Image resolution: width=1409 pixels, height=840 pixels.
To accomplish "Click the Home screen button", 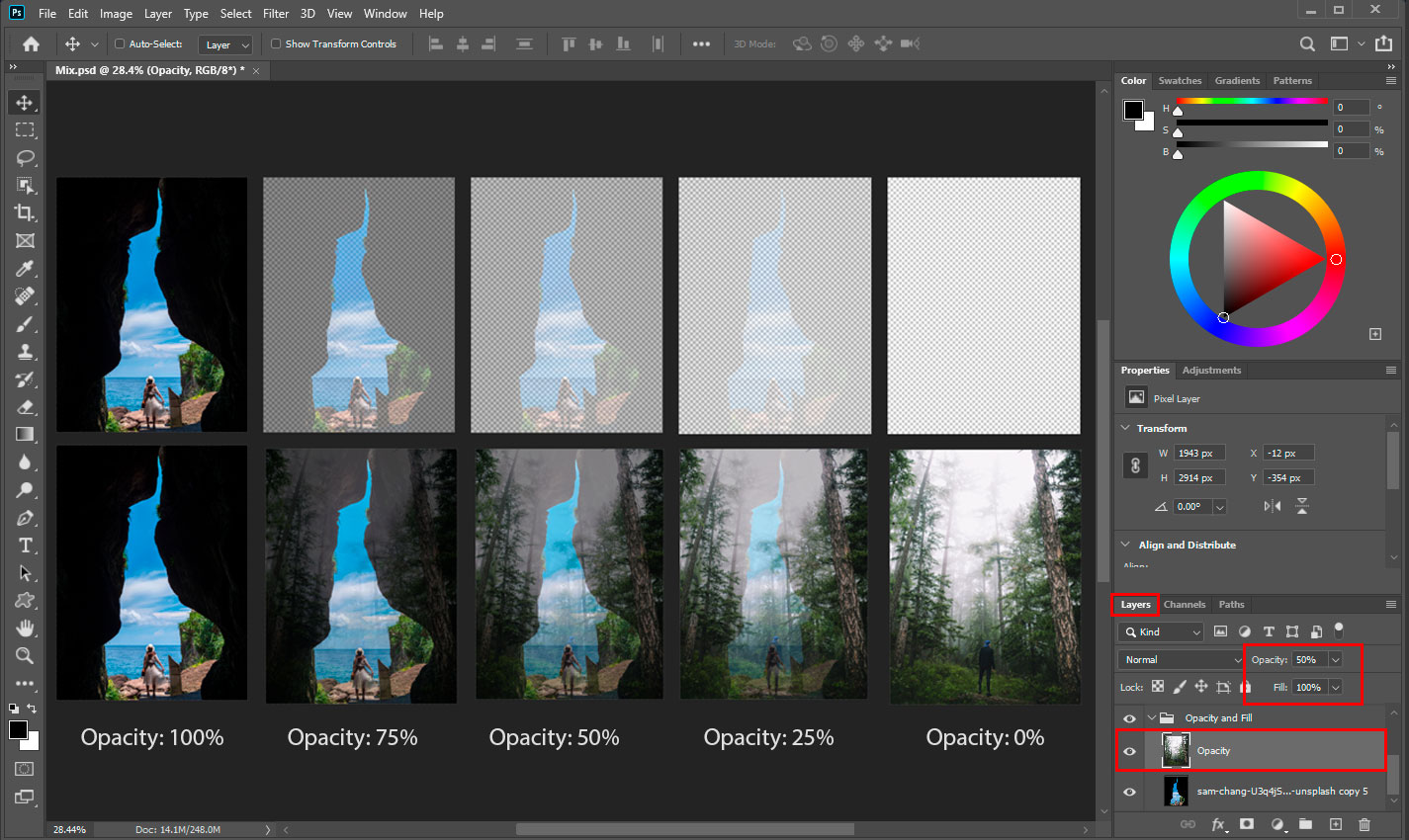I will click(30, 43).
